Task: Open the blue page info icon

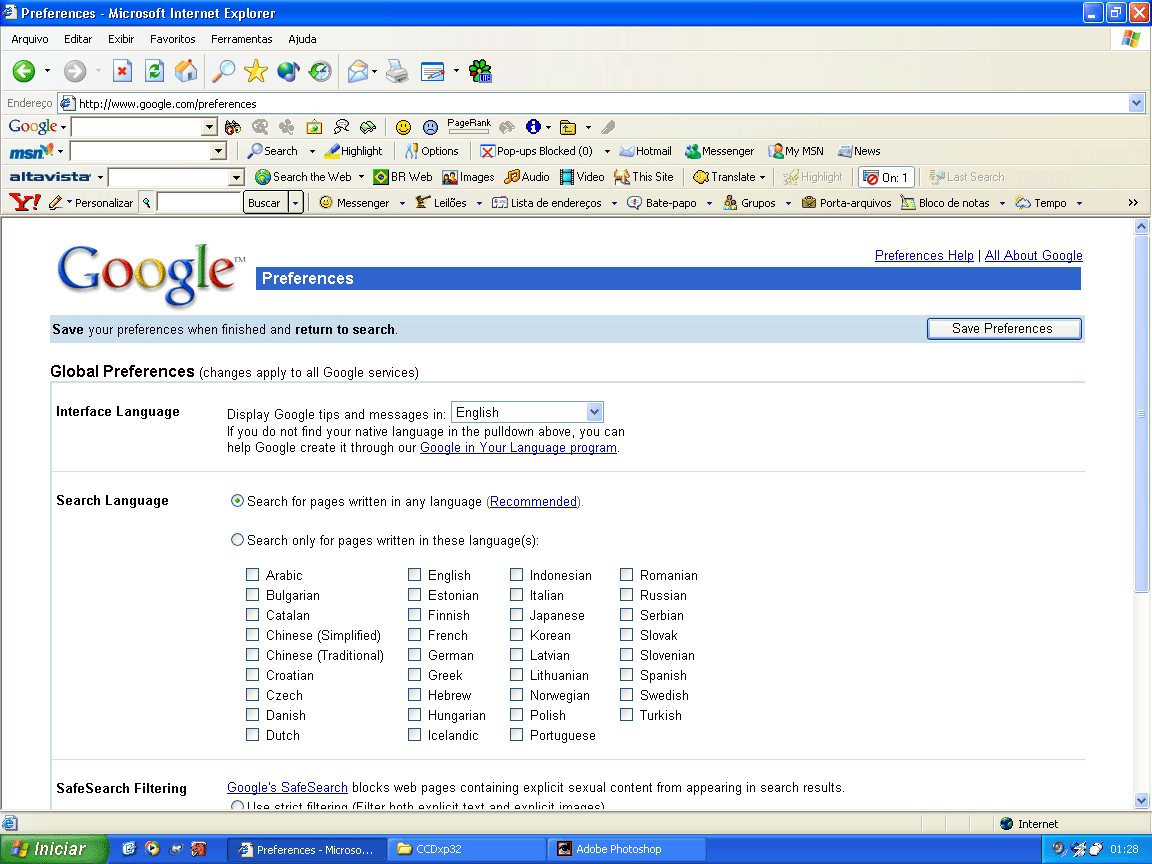Action: pyautogui.click(x=533, y=127)
